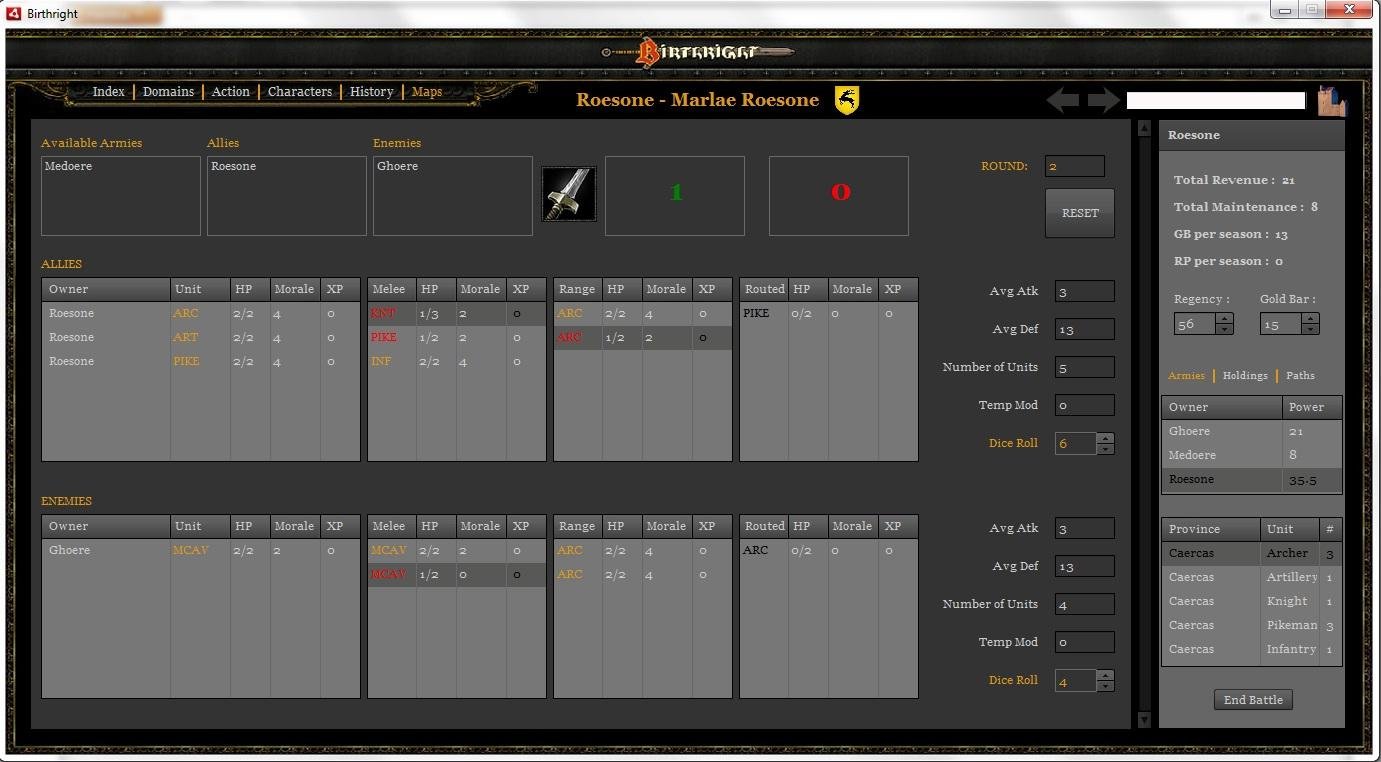Open the Action menu

[x=230, y=92]
